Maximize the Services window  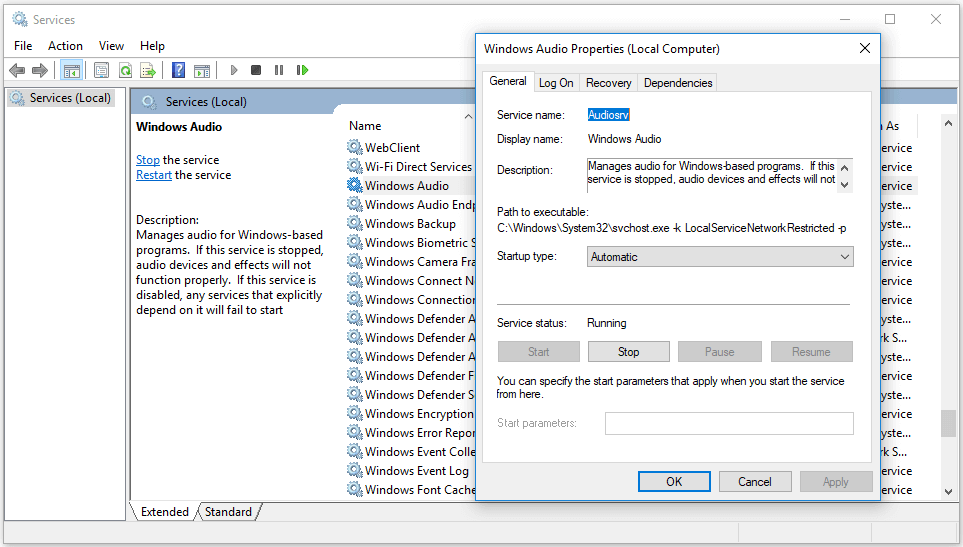coord(890,20)
